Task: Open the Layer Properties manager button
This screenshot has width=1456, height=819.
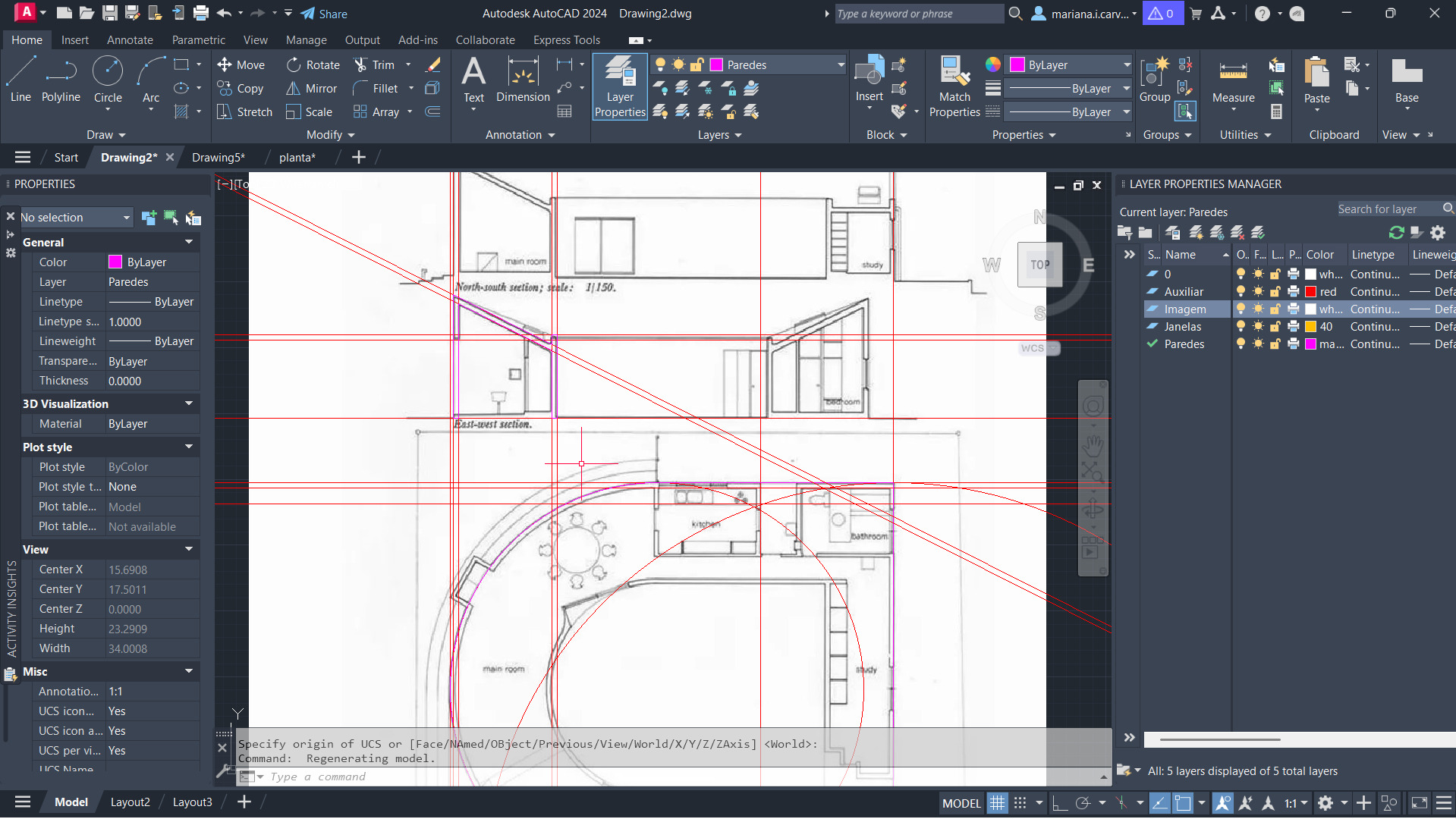Action: point(619,86)
